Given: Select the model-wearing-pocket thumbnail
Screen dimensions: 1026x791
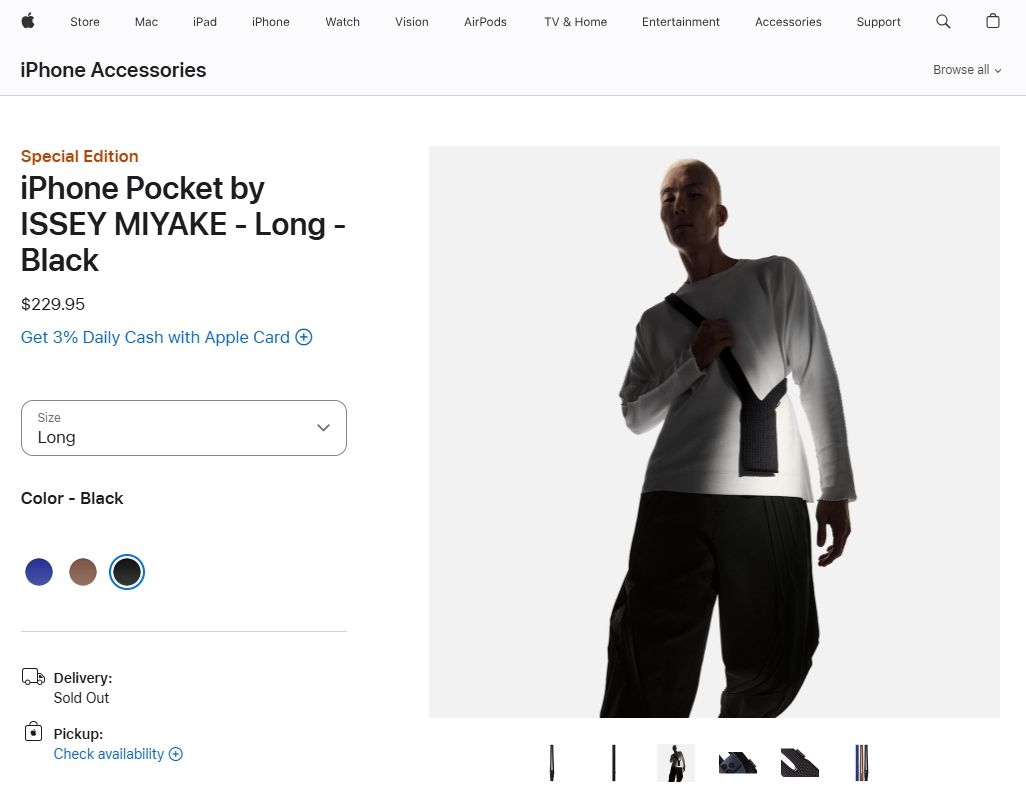Looking at the screenshot, I should tap(676, 763).
